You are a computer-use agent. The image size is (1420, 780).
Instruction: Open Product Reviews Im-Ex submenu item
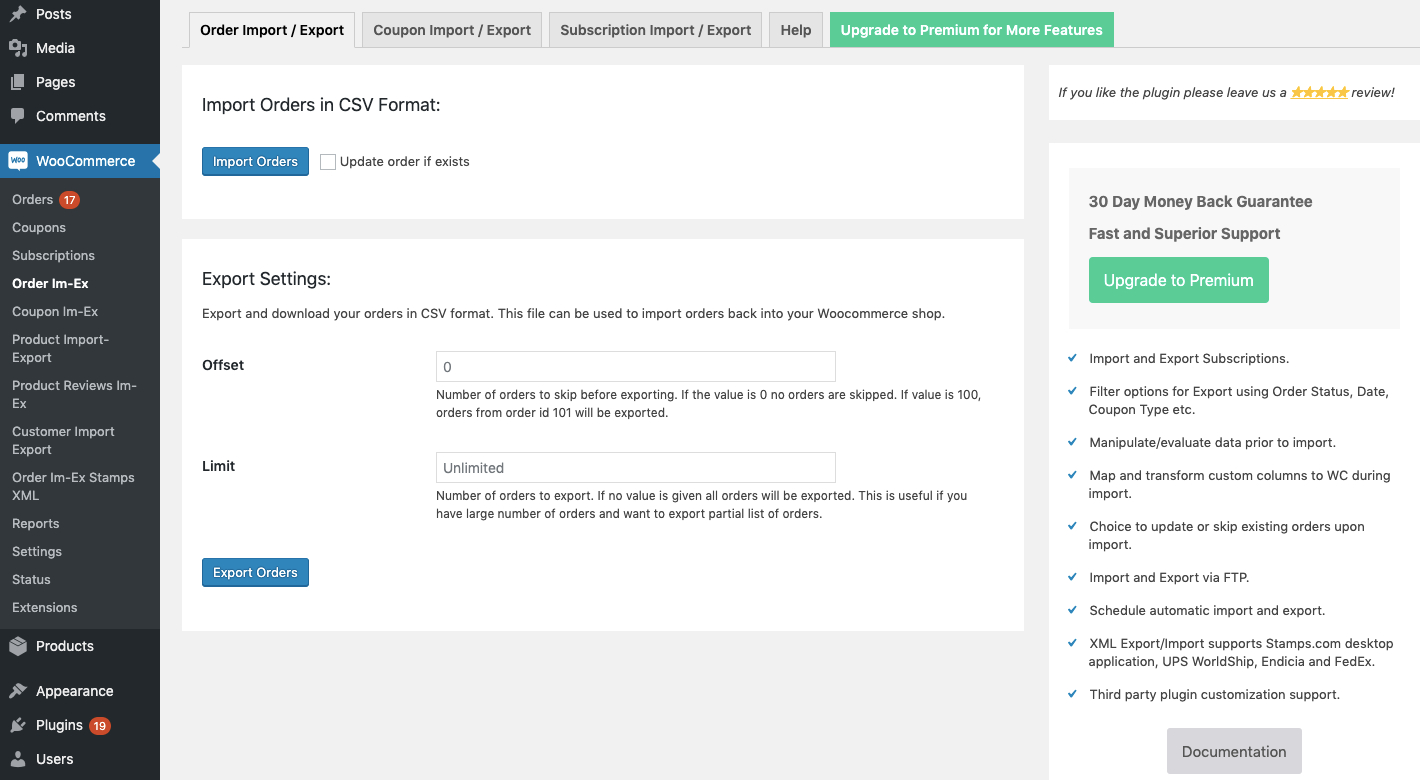[74, 395]
